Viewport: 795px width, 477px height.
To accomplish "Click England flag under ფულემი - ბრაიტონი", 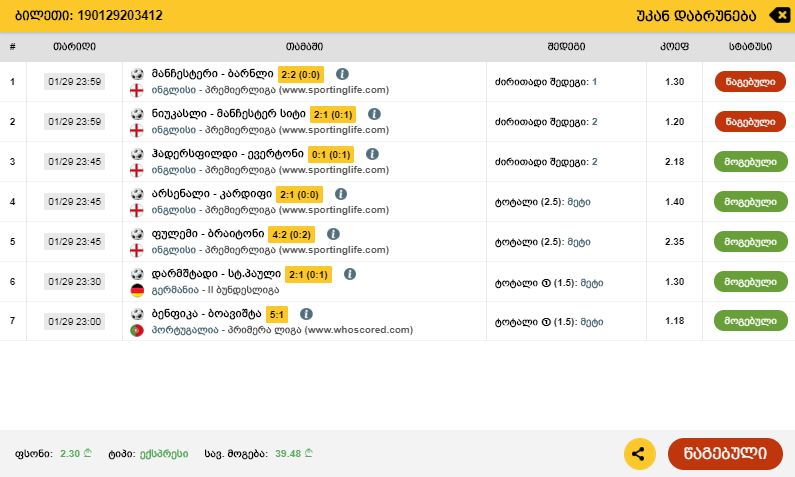I will [x=137, y=250].
